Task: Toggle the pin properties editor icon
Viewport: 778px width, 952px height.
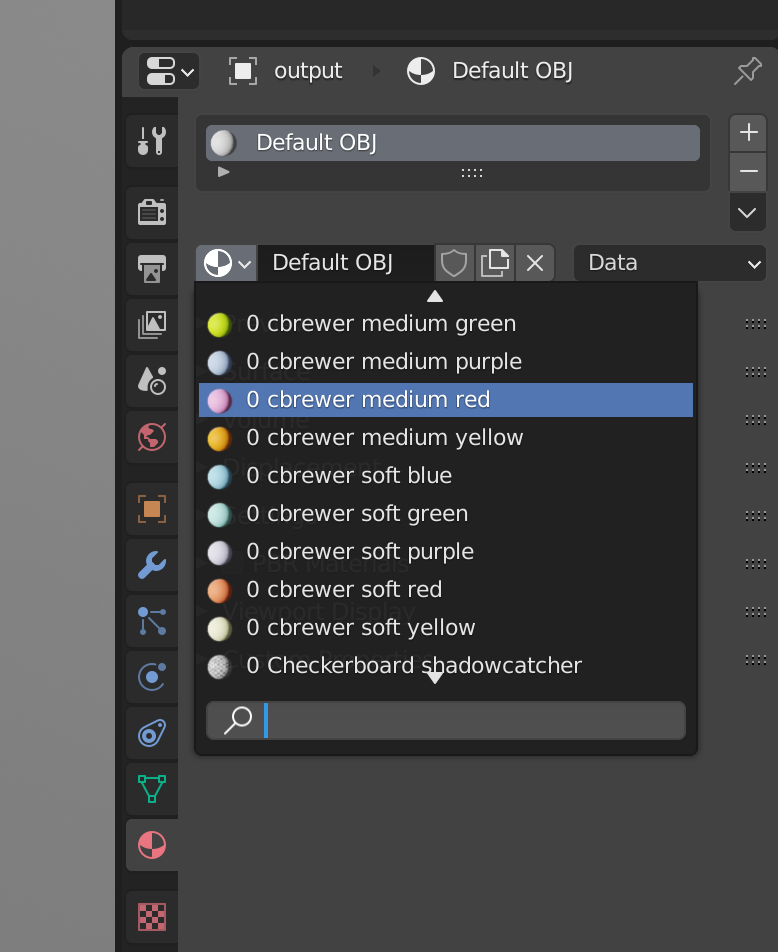Action: click(x=748, y=71)
